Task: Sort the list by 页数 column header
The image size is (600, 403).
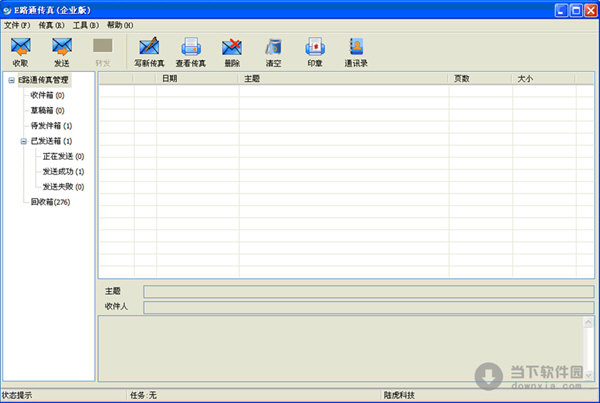Action: [461, 78]
